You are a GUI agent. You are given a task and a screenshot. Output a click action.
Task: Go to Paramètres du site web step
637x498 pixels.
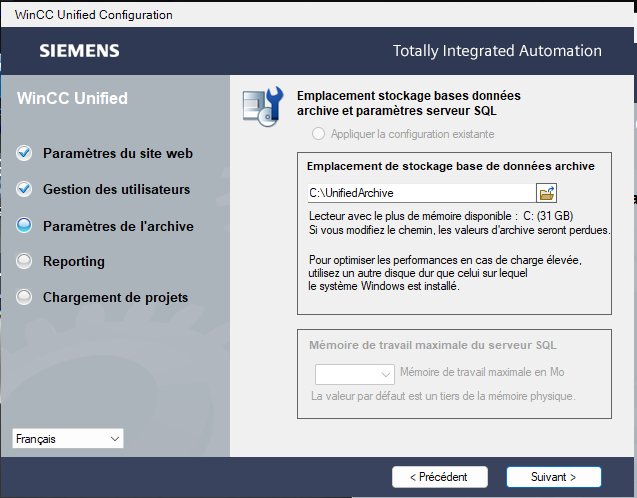pos(118,154)
